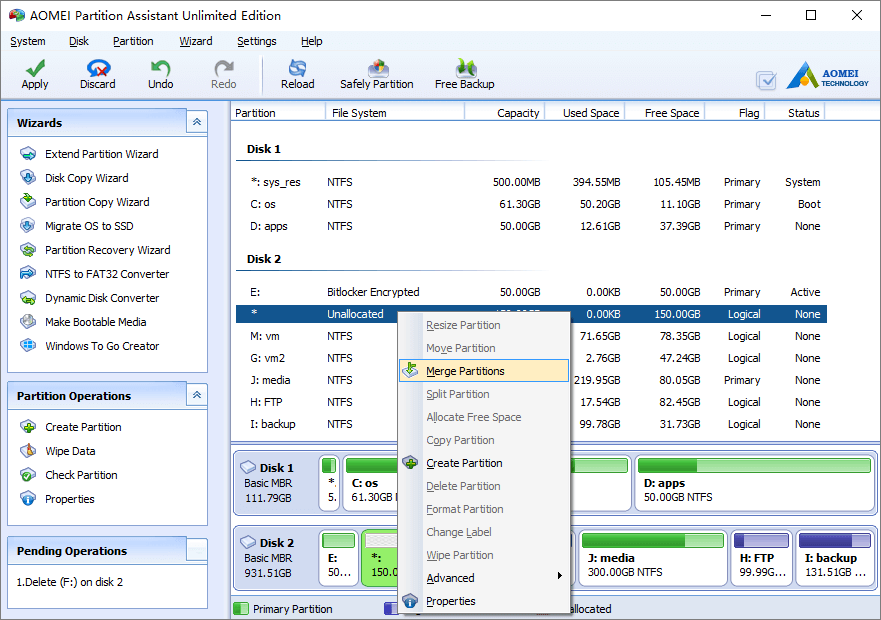
Task: Sort by Free Space column header
Action: 664,112
